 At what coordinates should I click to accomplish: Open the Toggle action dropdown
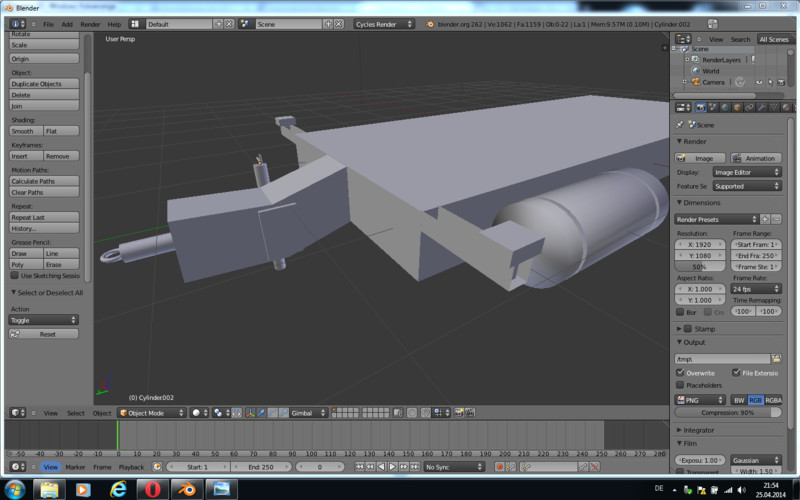43,320
